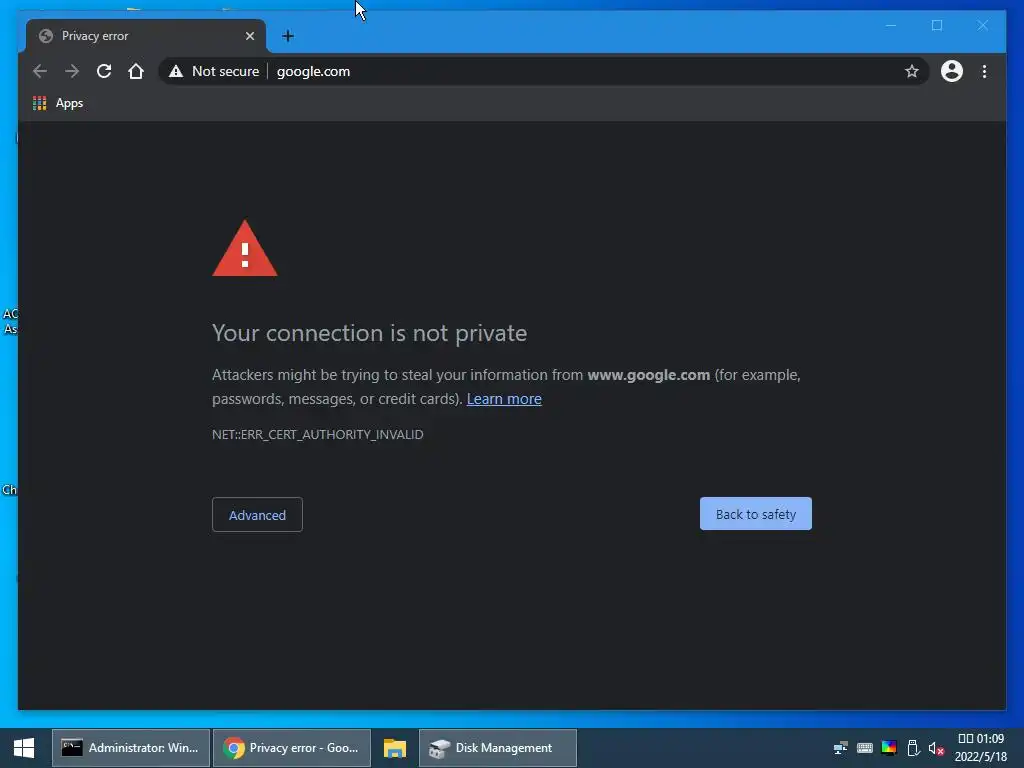The width and height of the screenshot is (1024, 768).
Task: Open the Windows Start menu
Action: pos(24,748)
